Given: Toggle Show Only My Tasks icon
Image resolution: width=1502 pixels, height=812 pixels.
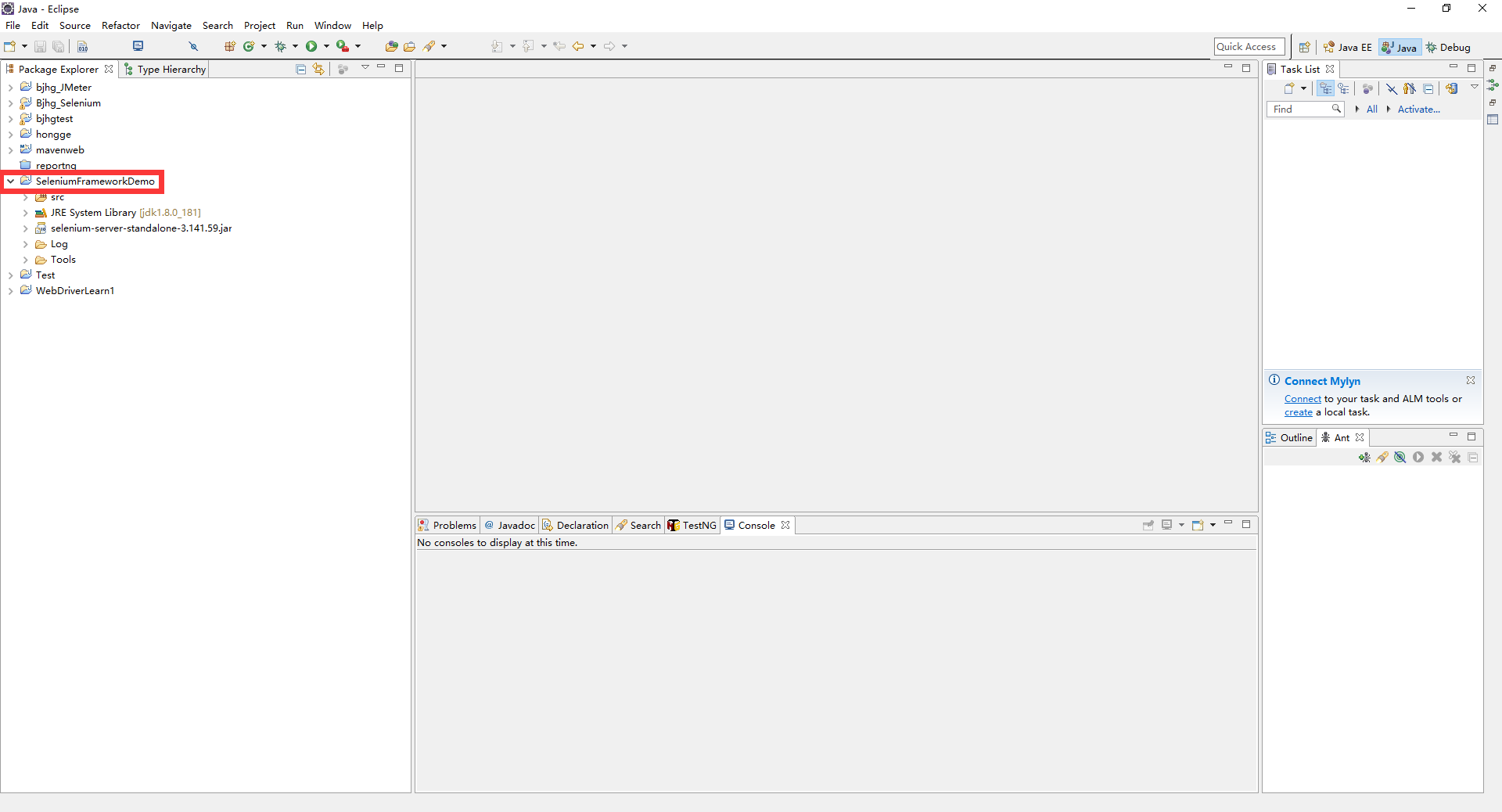Looking at the screenshot, I should click(x=1410, y=88).
